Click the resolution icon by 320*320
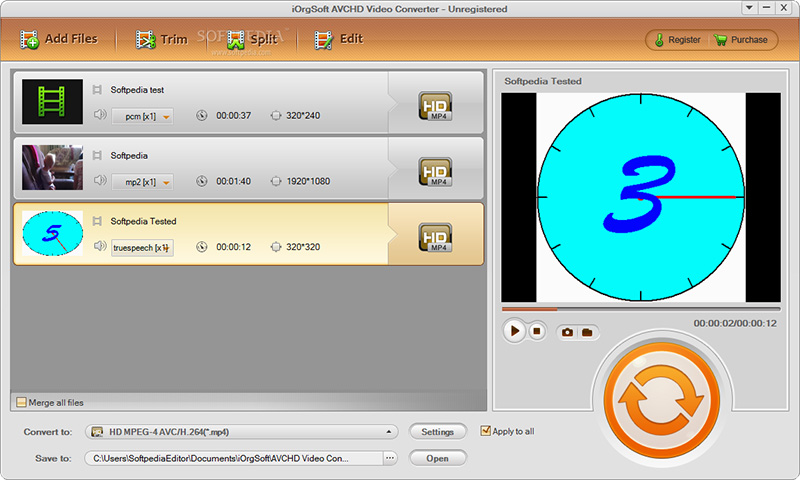The width and height of the screenshot is (800, 480). point(276,247)
